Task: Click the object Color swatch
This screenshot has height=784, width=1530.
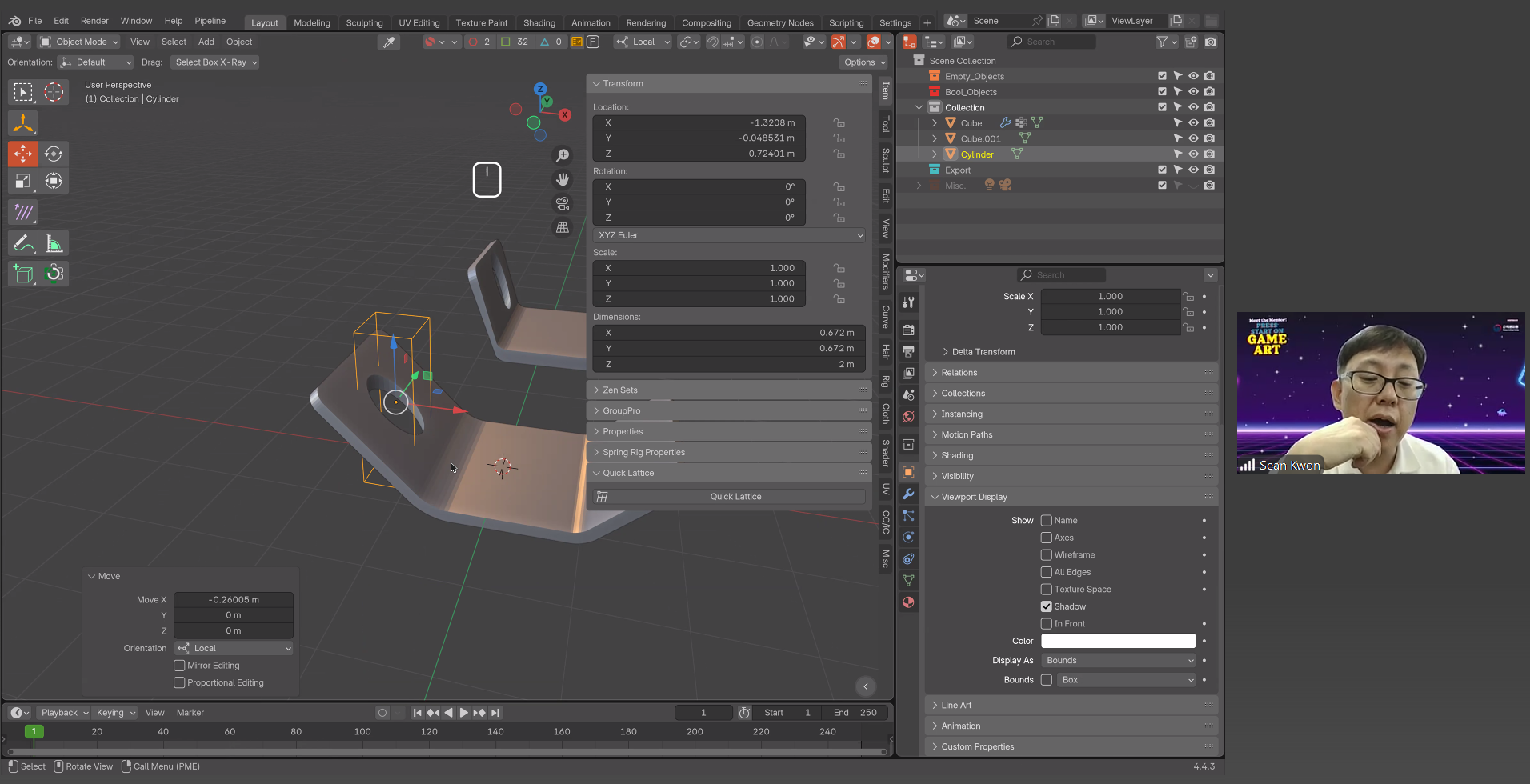Action: 1118,641
